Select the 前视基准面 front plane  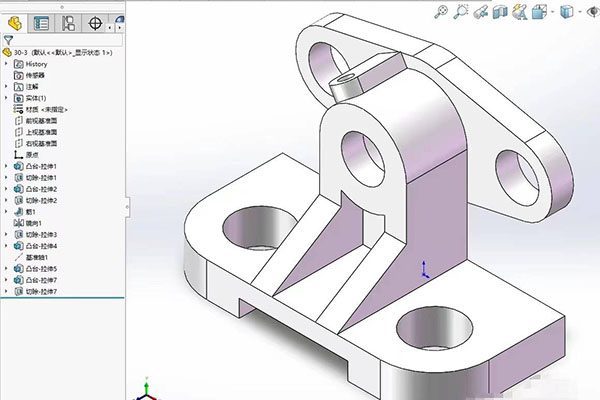click(36, 121)
